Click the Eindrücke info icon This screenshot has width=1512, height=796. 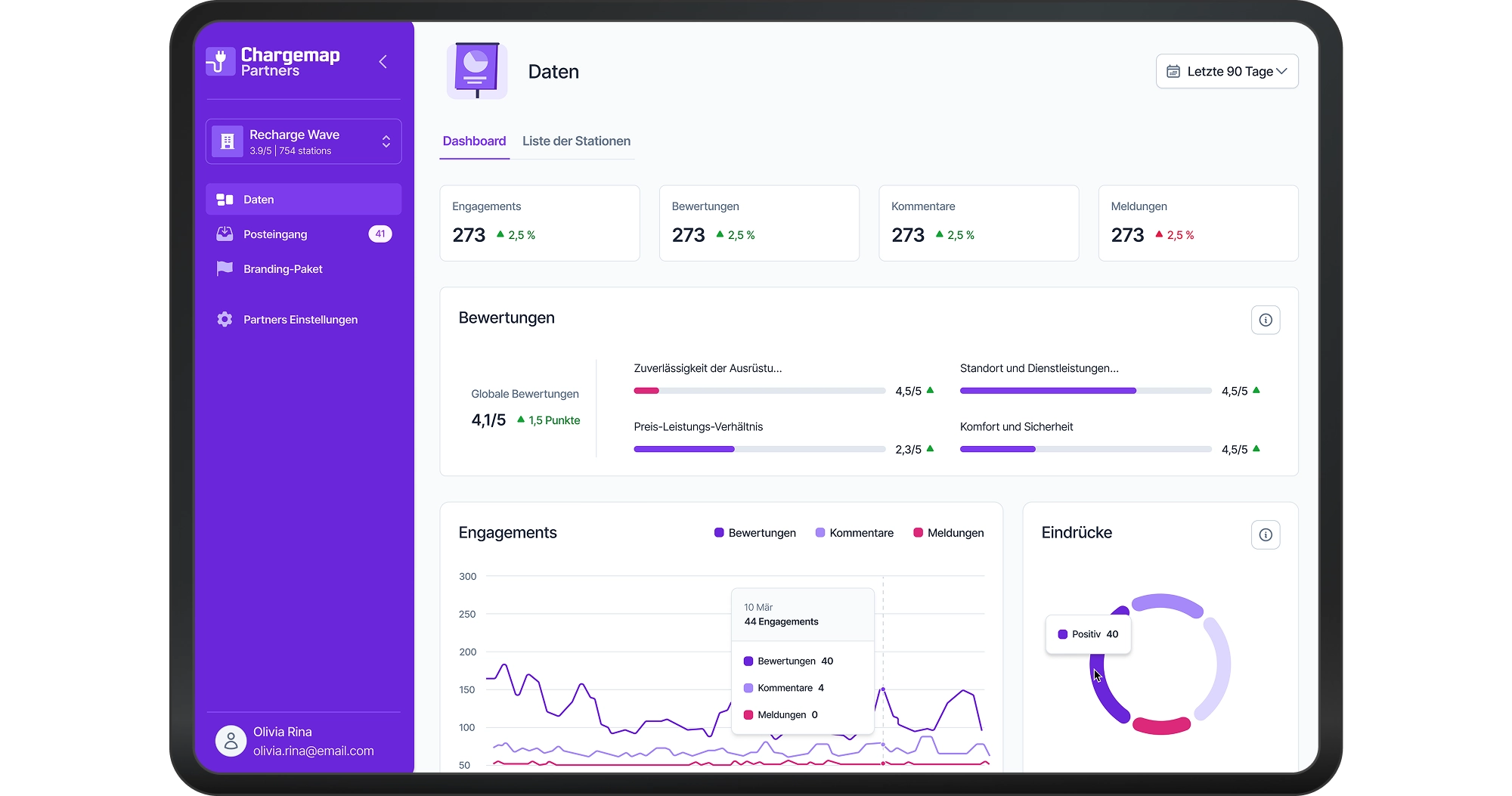click(1266, 534)
